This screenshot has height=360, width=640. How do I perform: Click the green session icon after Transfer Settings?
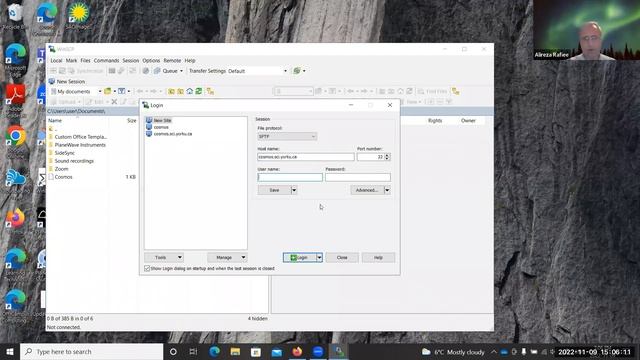(297, 71)
